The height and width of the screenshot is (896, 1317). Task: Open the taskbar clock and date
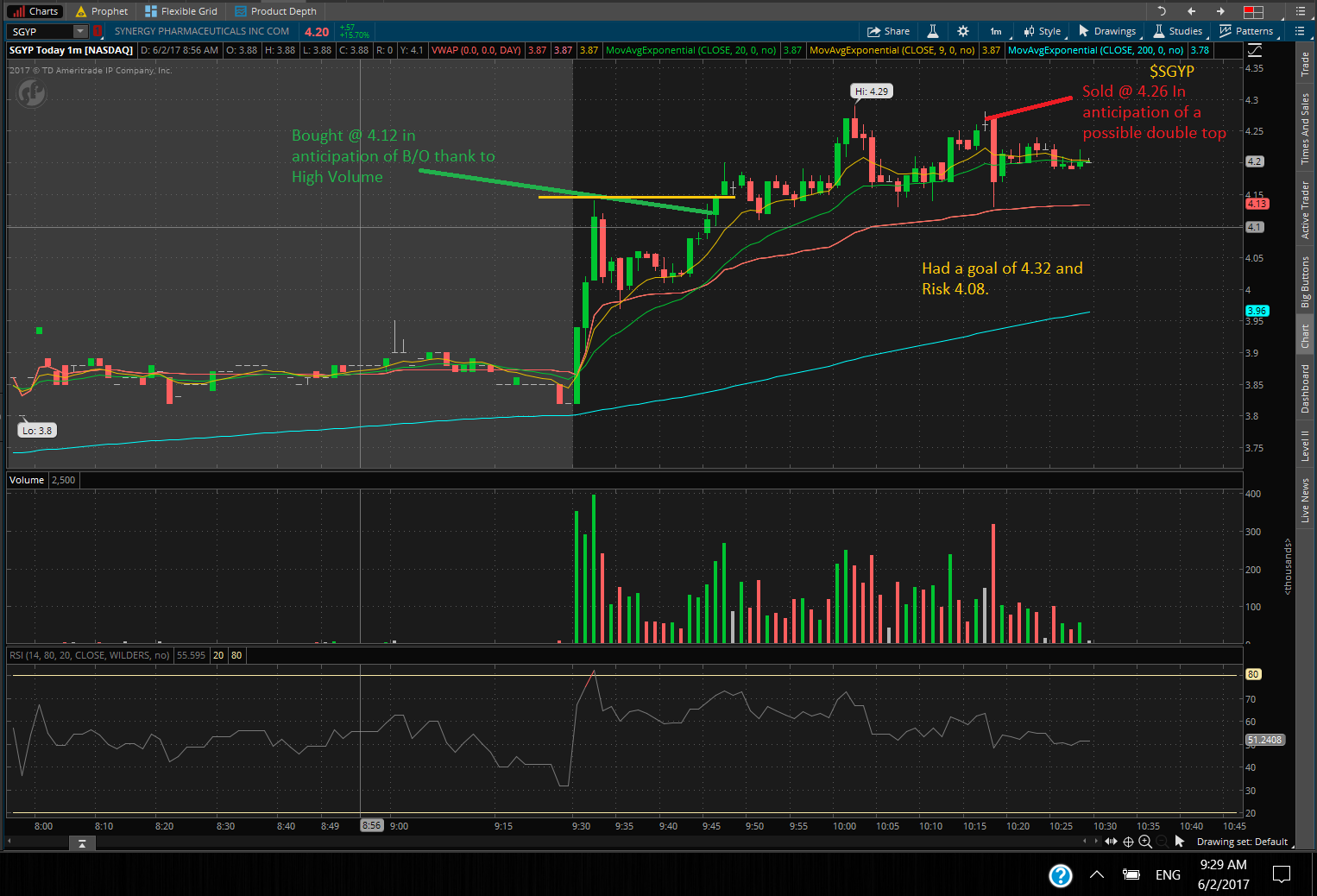tap(1223, 874)
